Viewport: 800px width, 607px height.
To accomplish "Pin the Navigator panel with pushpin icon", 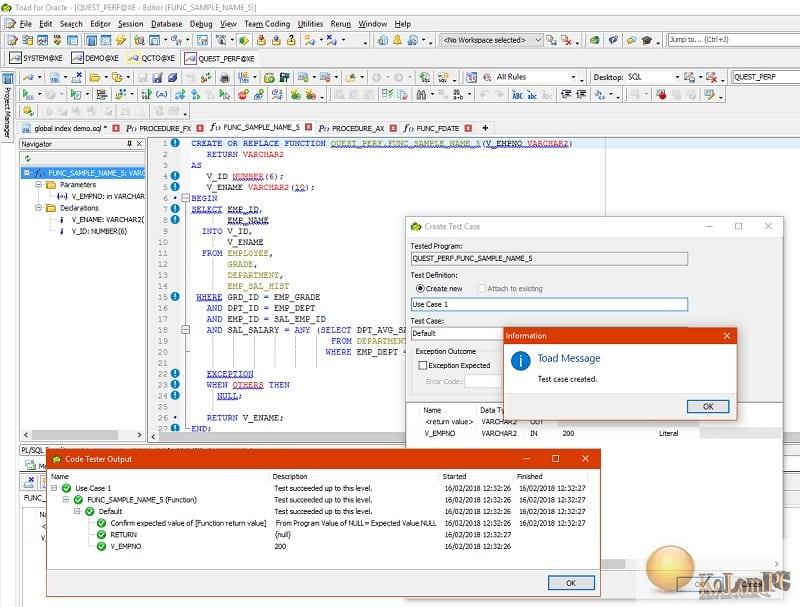I will pyautogui.click(x=130, y=144).
